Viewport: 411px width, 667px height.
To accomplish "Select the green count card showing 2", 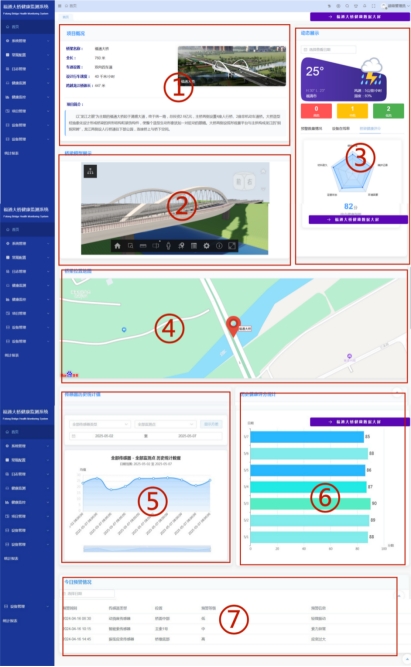I will 388,111.
